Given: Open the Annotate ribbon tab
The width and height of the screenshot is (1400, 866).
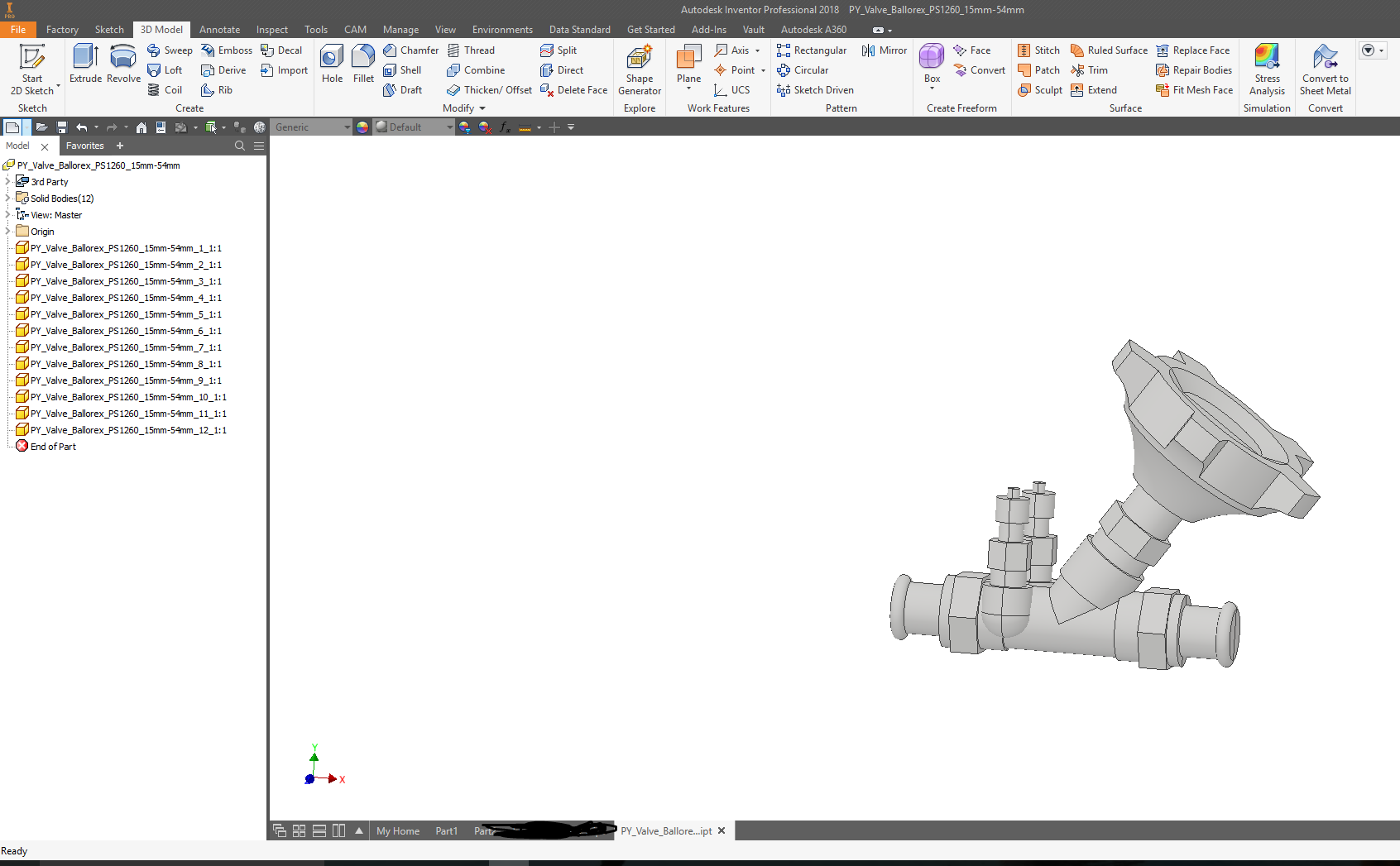Looking at the screenshot, I should click(219, 30).
